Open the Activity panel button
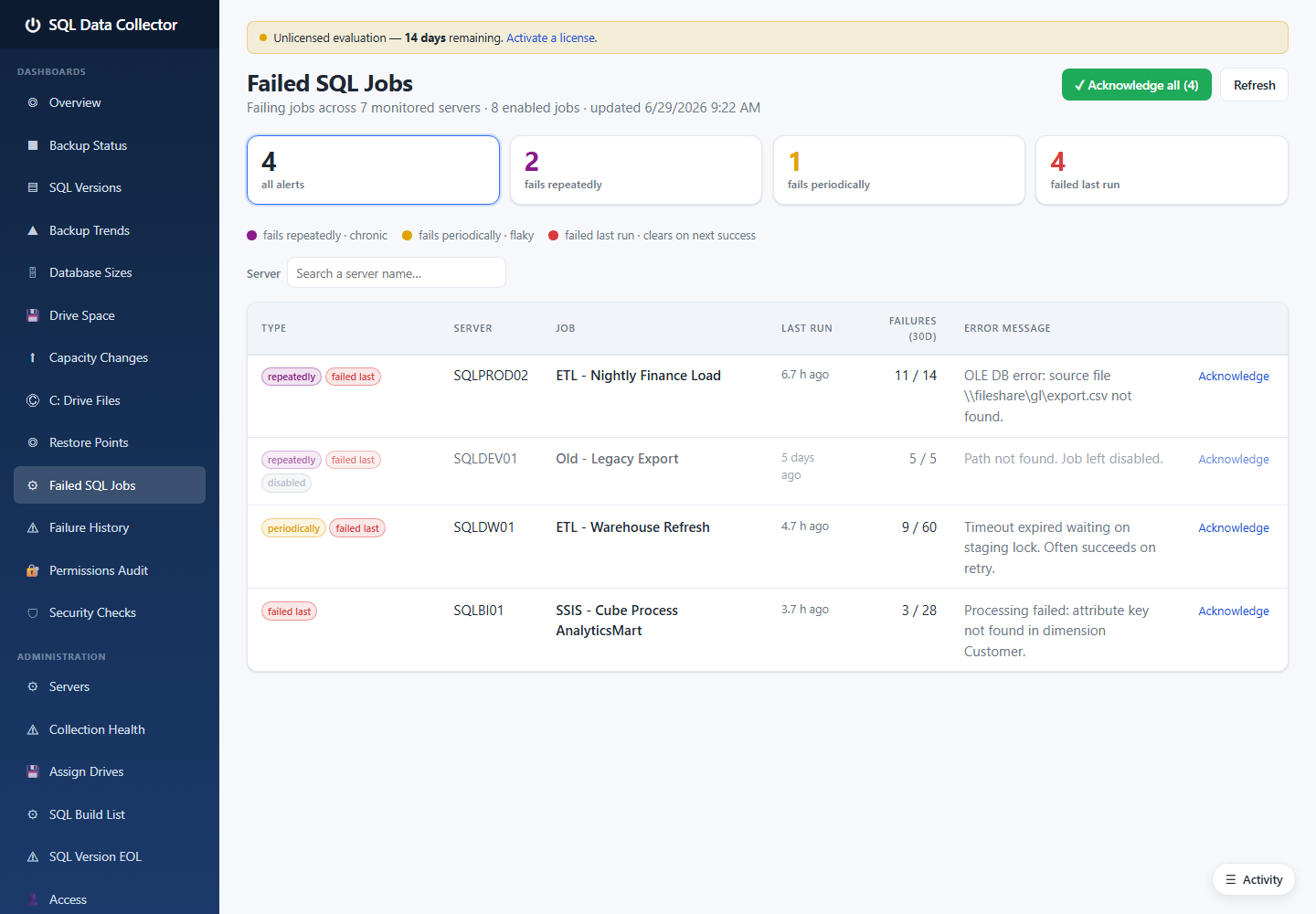The width and height of the screenshot is (1316, 914). tap(1254, 879)
